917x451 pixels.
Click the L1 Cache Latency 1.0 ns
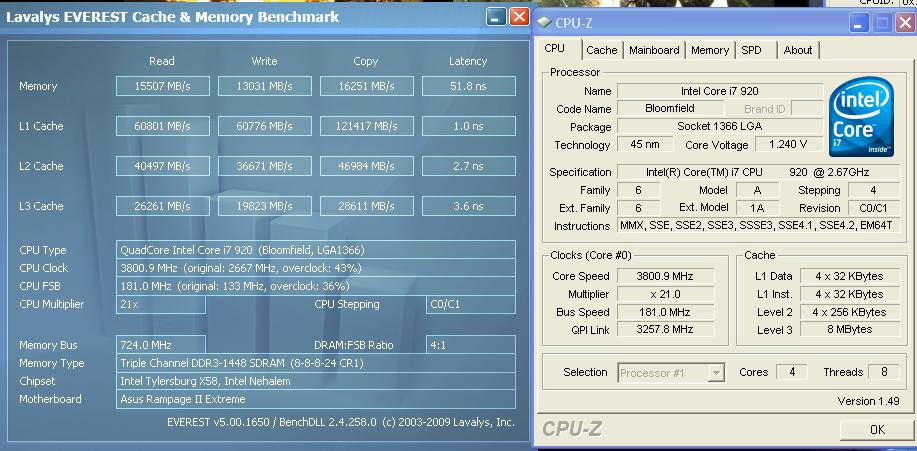tap(468, 126)
